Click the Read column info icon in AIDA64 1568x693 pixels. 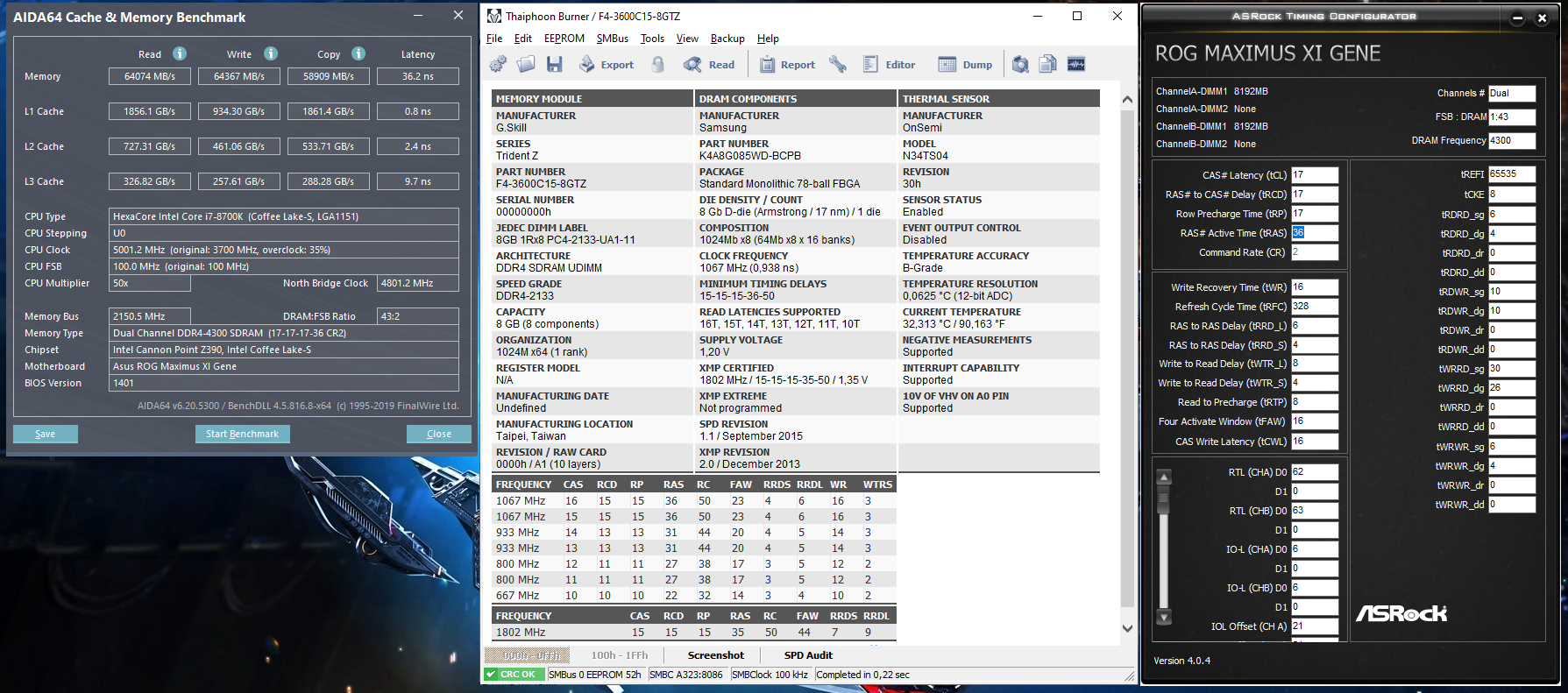pos(180,53)
